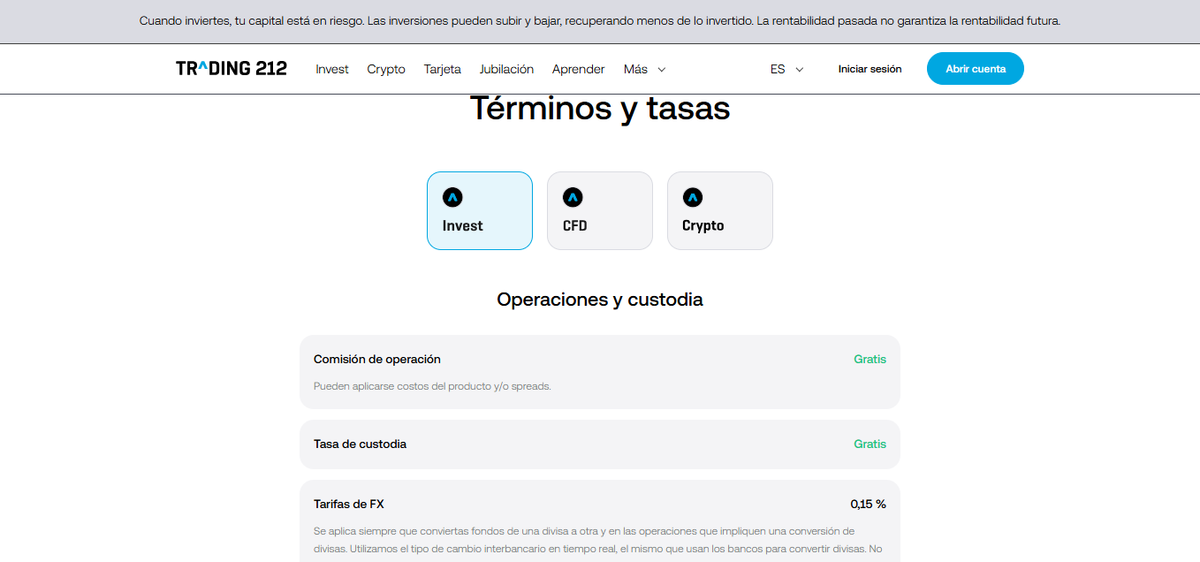This screenshot has height=562, width=1200.
Task: Expand the ES language selector
Action: pos(787,69)
